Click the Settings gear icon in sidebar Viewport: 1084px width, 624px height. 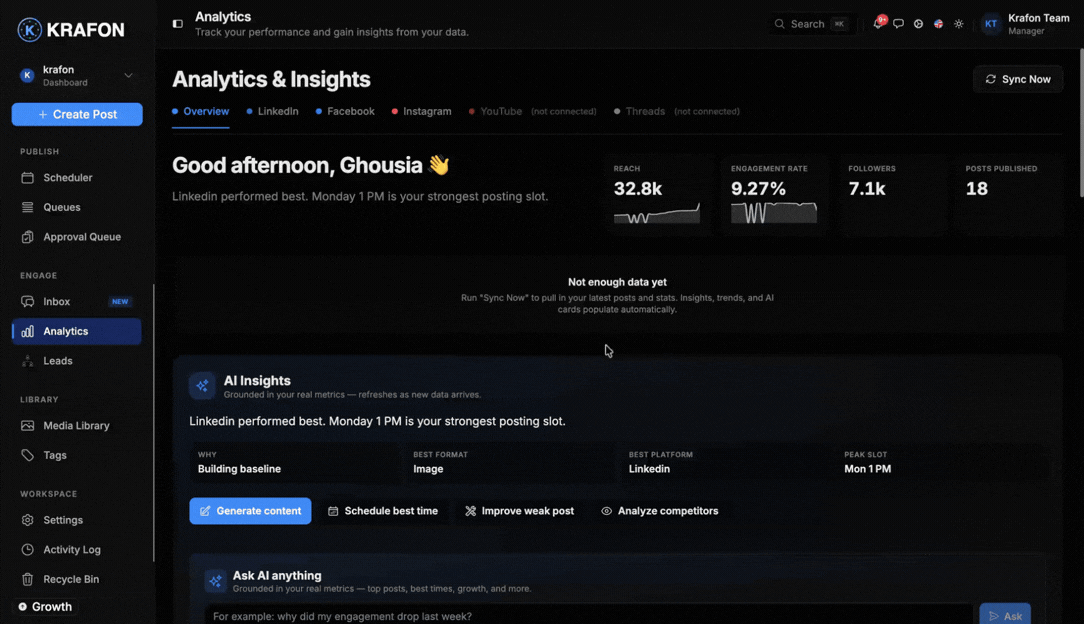pyautogui.click(x=28, y=520)
